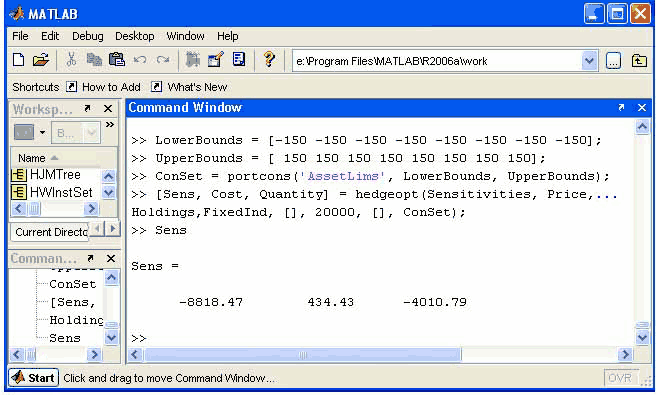This screenshot has height=395, width=657.
Task: Close the Workspace panel
Action: [x=108, y=108]
